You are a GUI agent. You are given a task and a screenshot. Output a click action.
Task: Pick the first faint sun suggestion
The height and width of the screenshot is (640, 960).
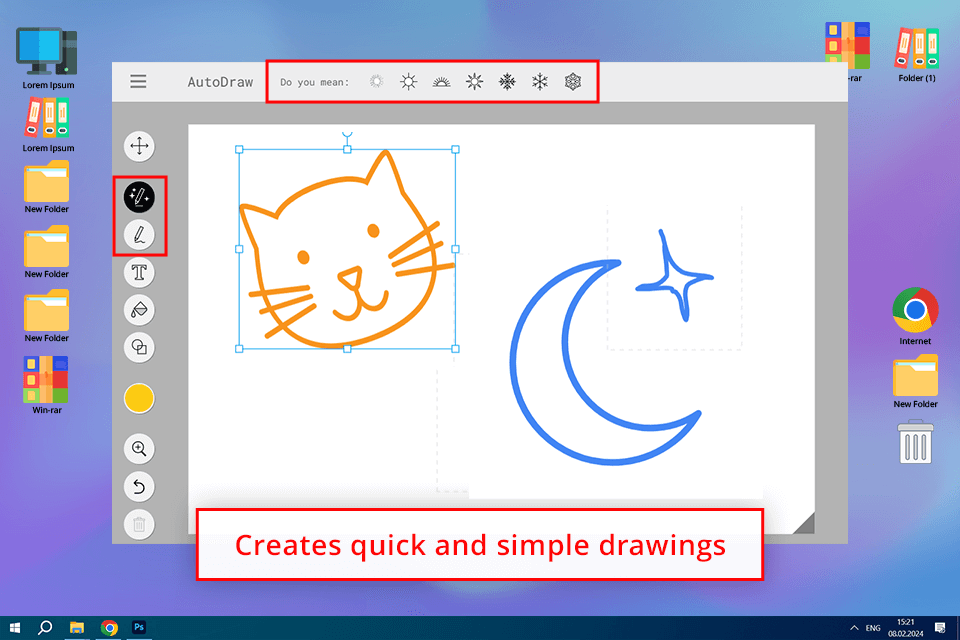(x=377, y=81)
